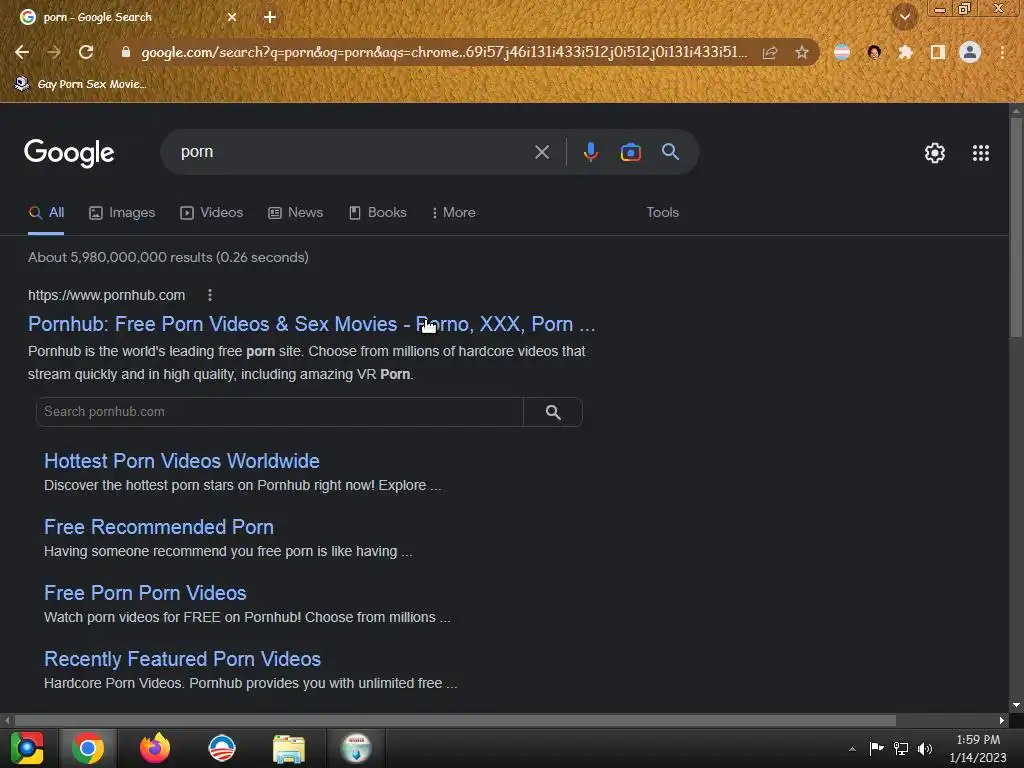
Task: Toggle the browser side panel
Action: point(938,52)
